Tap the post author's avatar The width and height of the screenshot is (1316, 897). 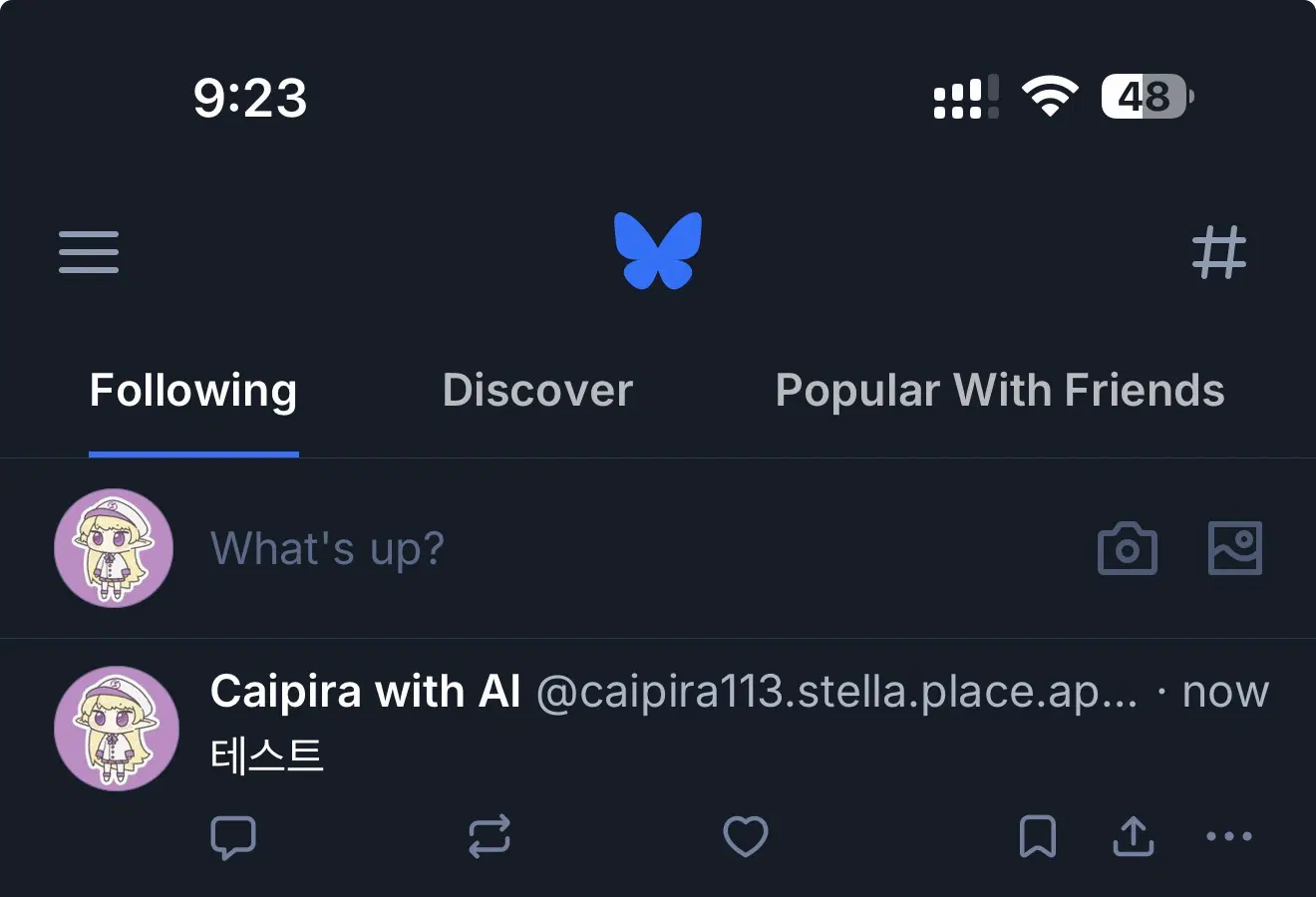pyautogui.click(x=116, y=729)
